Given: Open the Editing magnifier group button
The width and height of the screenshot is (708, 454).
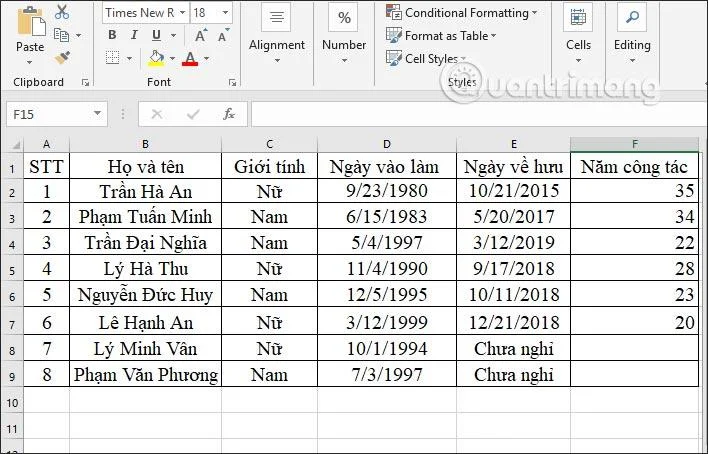Looking at the screenshot, I should click(x=632, y=17).
